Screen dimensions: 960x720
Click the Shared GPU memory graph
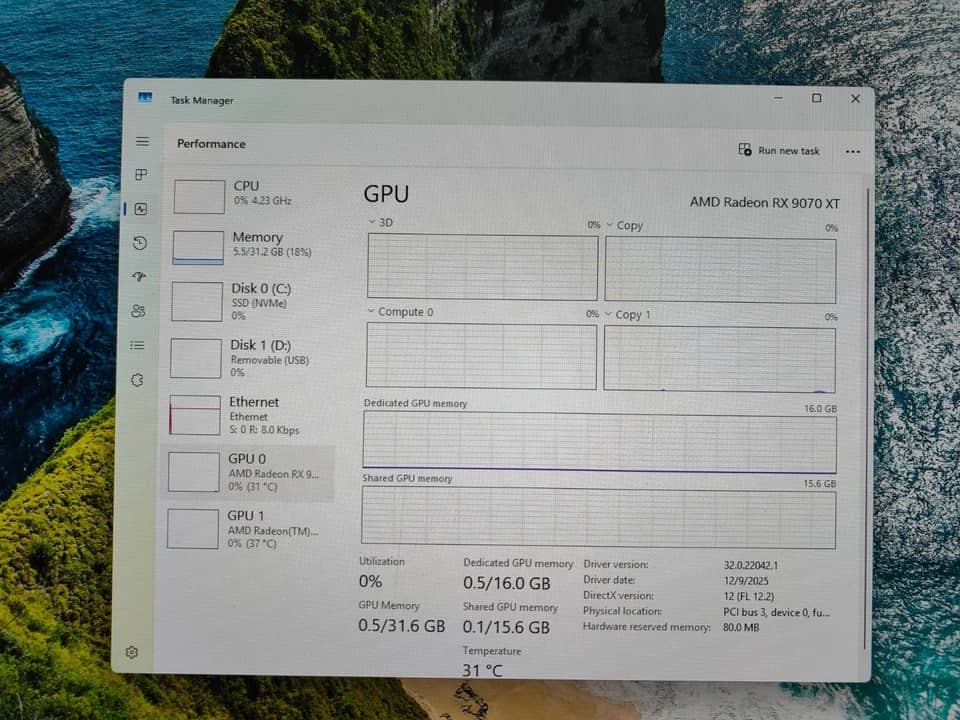598,517
